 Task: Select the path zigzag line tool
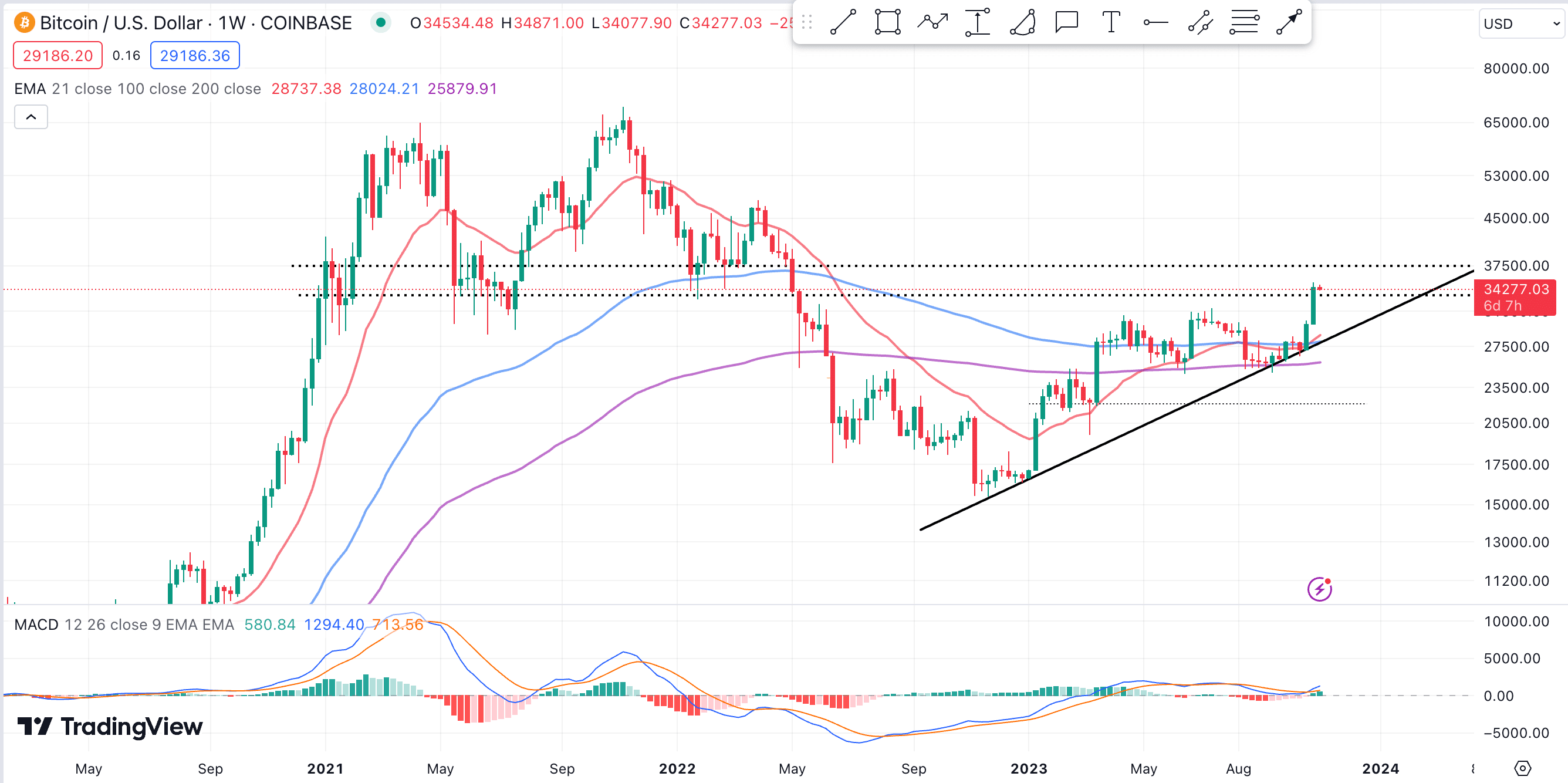932,22
